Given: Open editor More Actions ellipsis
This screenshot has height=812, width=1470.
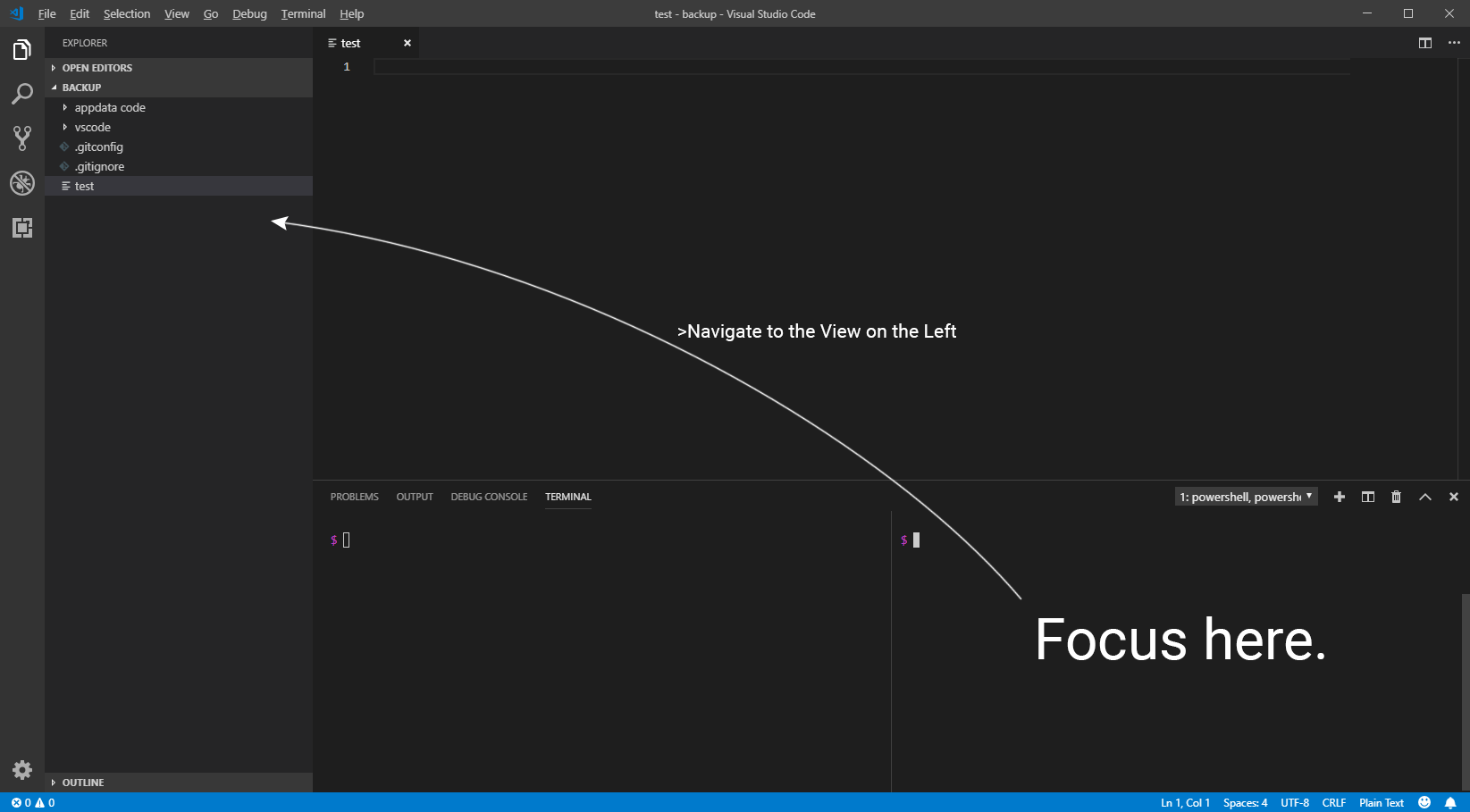Looking at the screenshot, I should tap(1454, 43).
